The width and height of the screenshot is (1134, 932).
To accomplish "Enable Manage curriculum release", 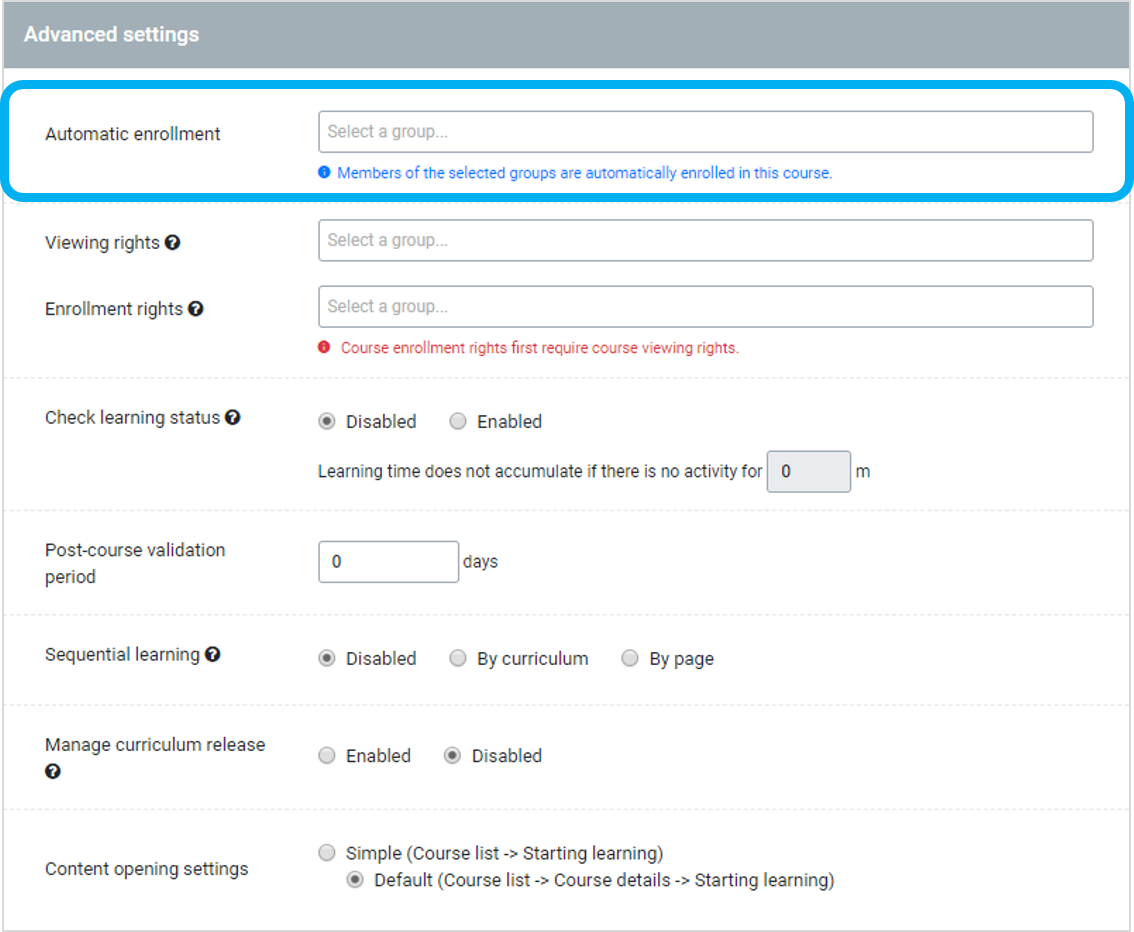I will tap(327, 756).
